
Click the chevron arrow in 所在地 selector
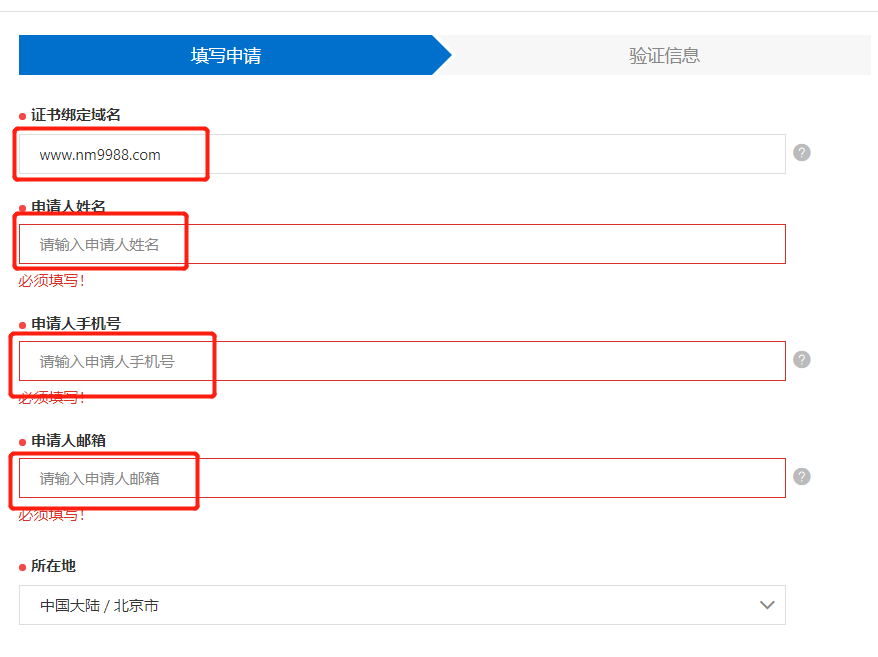coord(767,605)
